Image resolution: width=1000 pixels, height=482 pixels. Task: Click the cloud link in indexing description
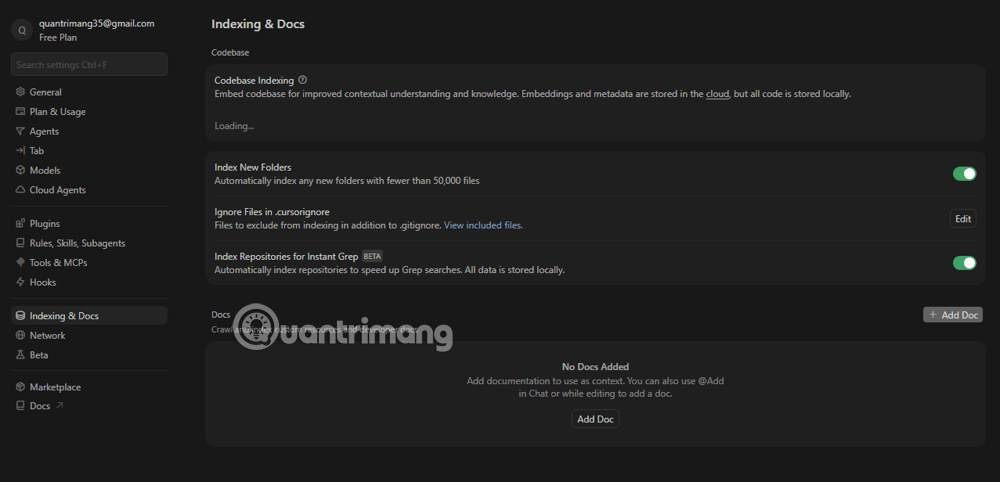[717, 94]
